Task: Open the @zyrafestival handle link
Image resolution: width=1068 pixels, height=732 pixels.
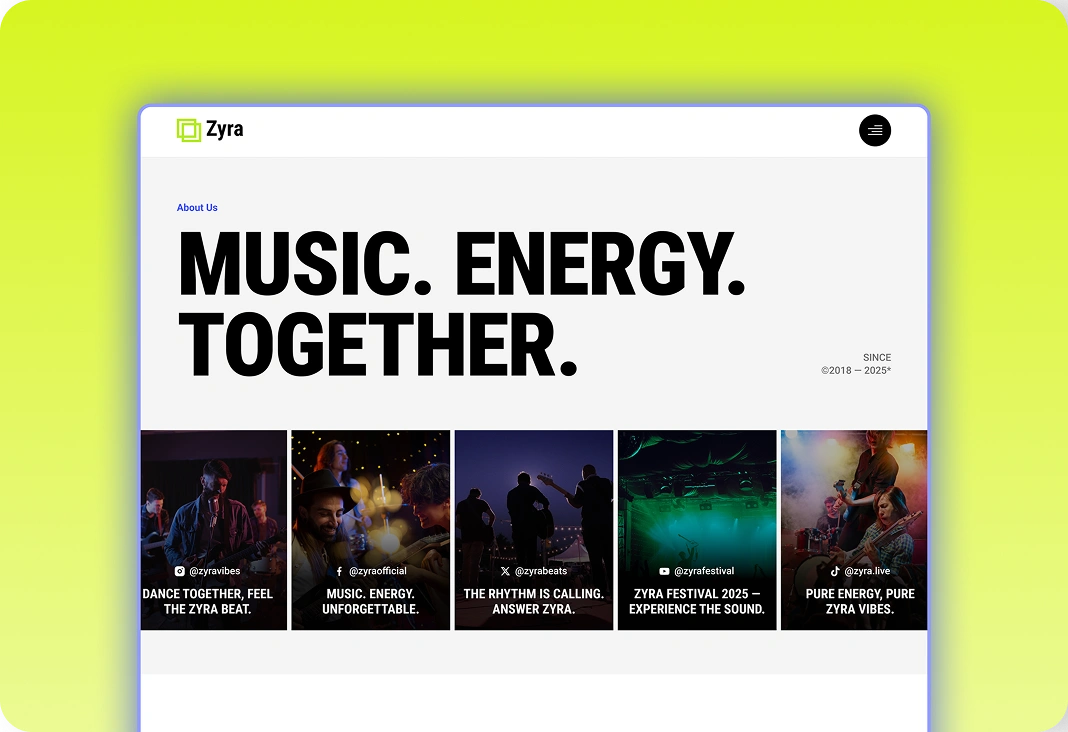Action: click(704, 571)
